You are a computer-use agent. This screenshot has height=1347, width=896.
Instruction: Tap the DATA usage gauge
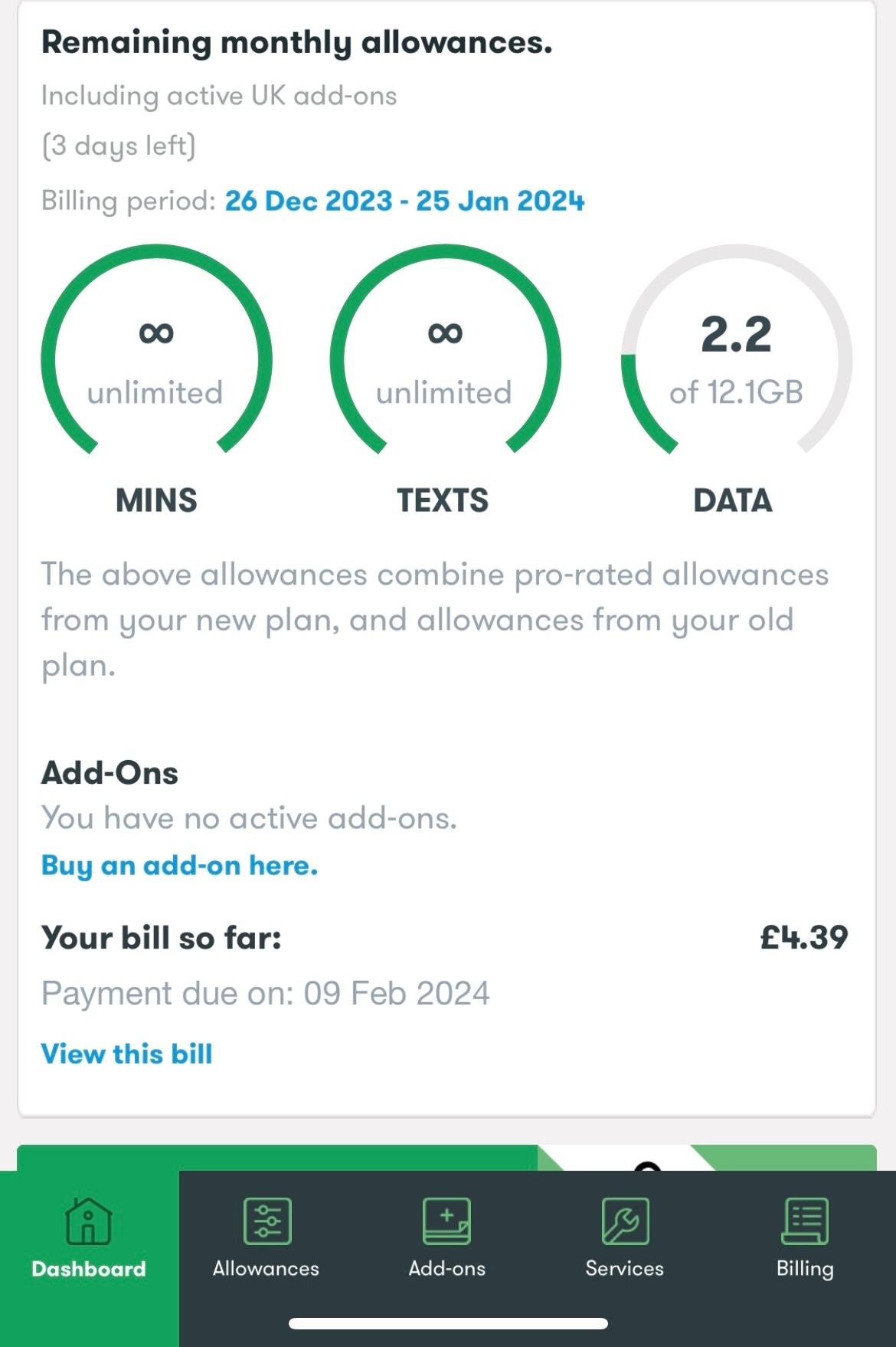[736, 349]
